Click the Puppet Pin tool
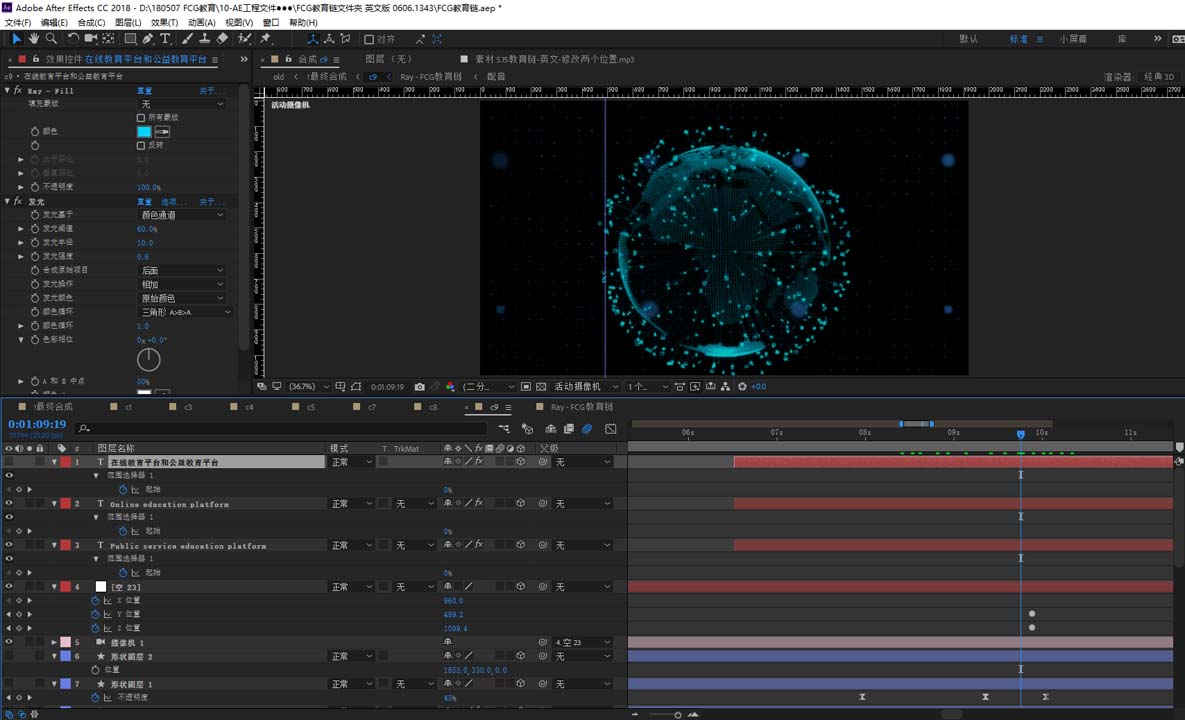 [x=266, y=39]
